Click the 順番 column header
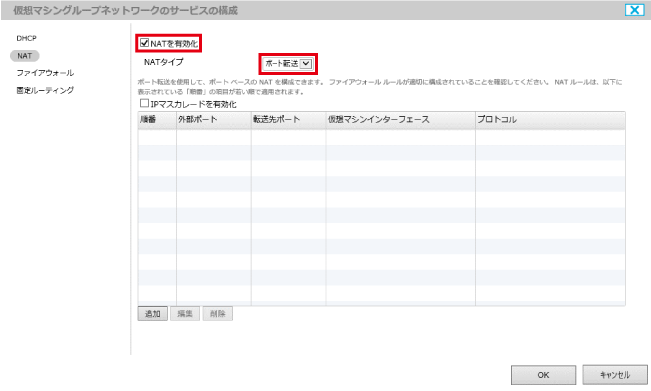The height and width of the screenshot is (391, 651). [157, 120]
